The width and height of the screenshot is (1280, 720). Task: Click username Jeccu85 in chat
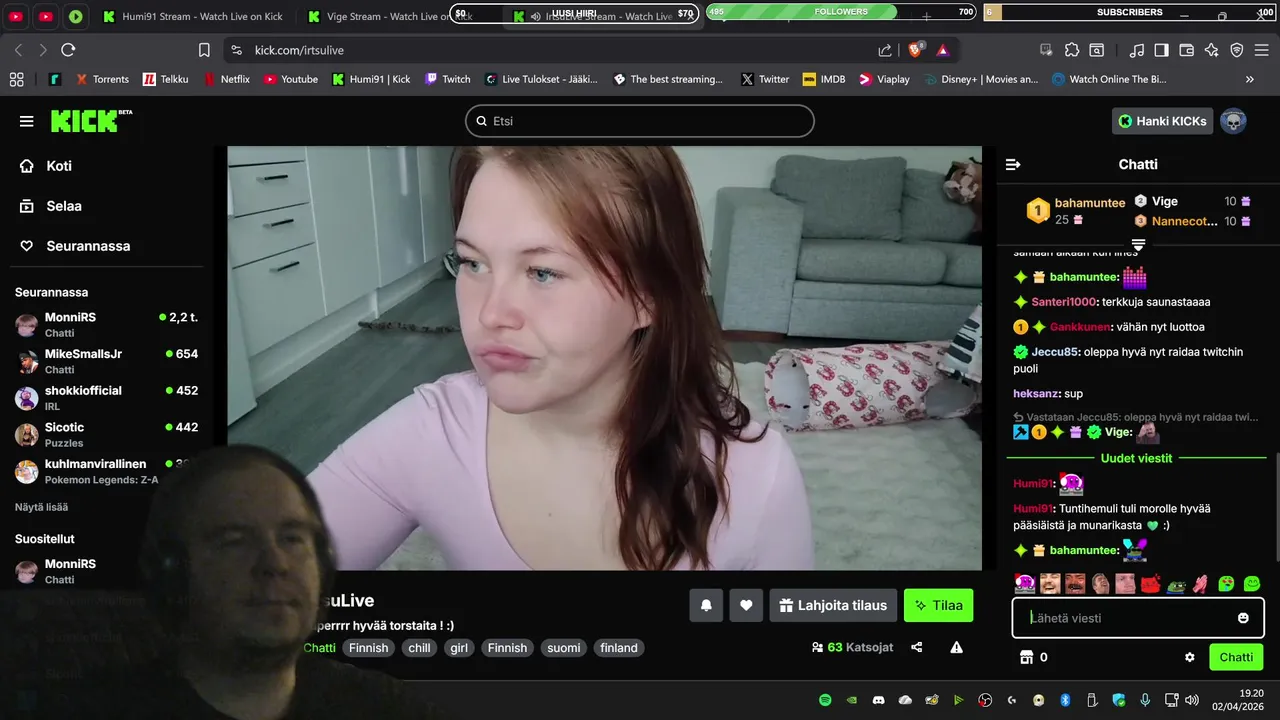(1055, 352)
